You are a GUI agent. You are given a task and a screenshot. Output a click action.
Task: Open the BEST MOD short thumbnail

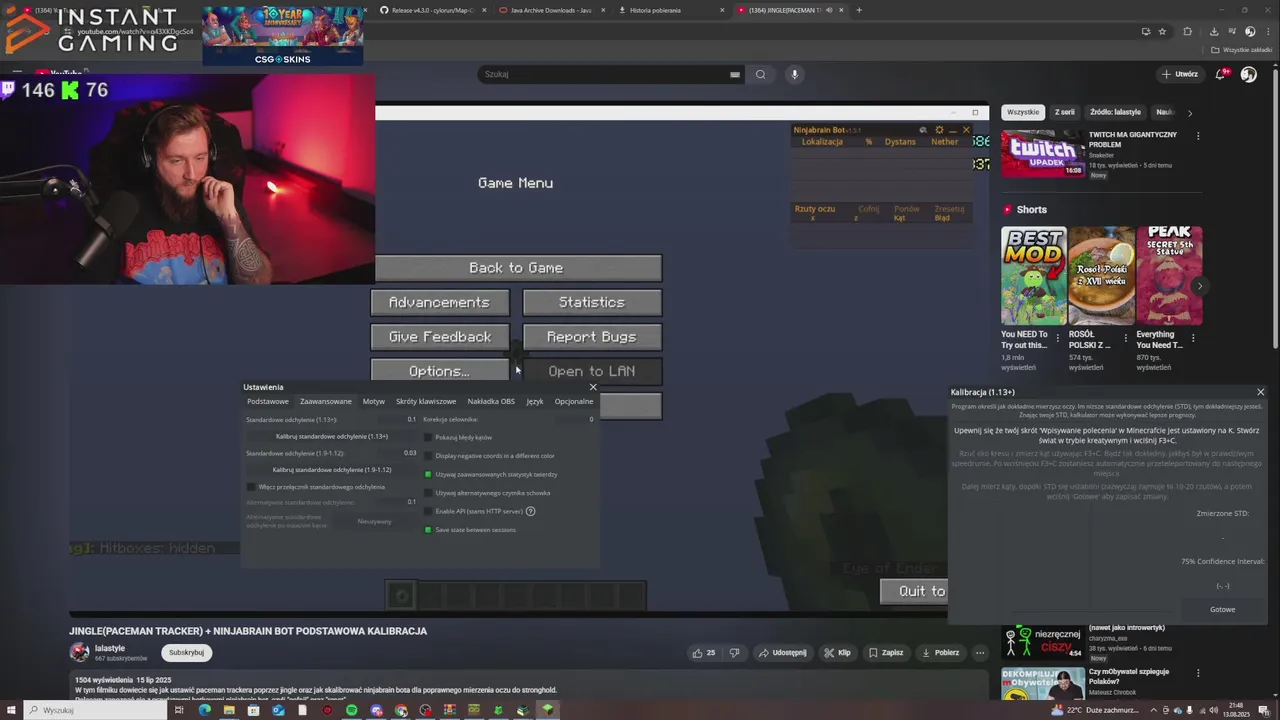pos(1034,276)
